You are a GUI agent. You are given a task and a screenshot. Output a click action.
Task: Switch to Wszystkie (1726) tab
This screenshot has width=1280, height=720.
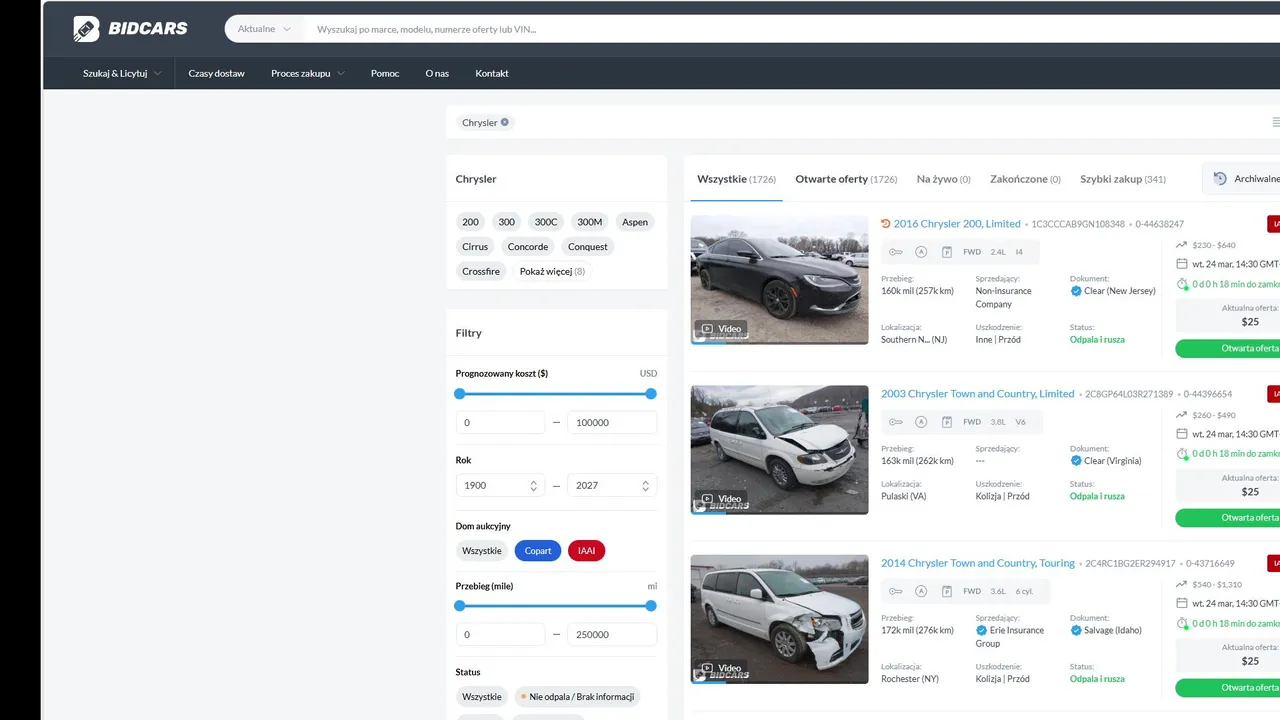pos(737,179)
